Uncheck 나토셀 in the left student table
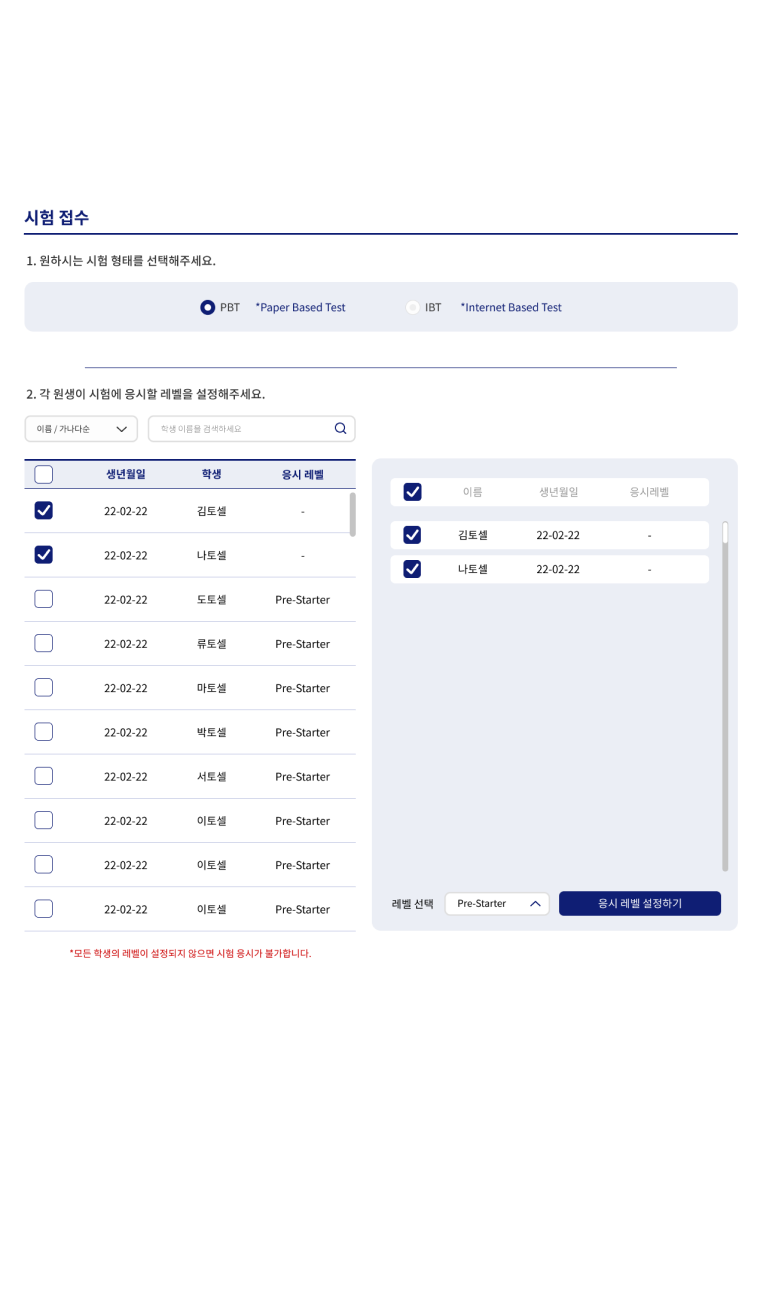Screen dimensions: 760x1300 tap(43, 555)
